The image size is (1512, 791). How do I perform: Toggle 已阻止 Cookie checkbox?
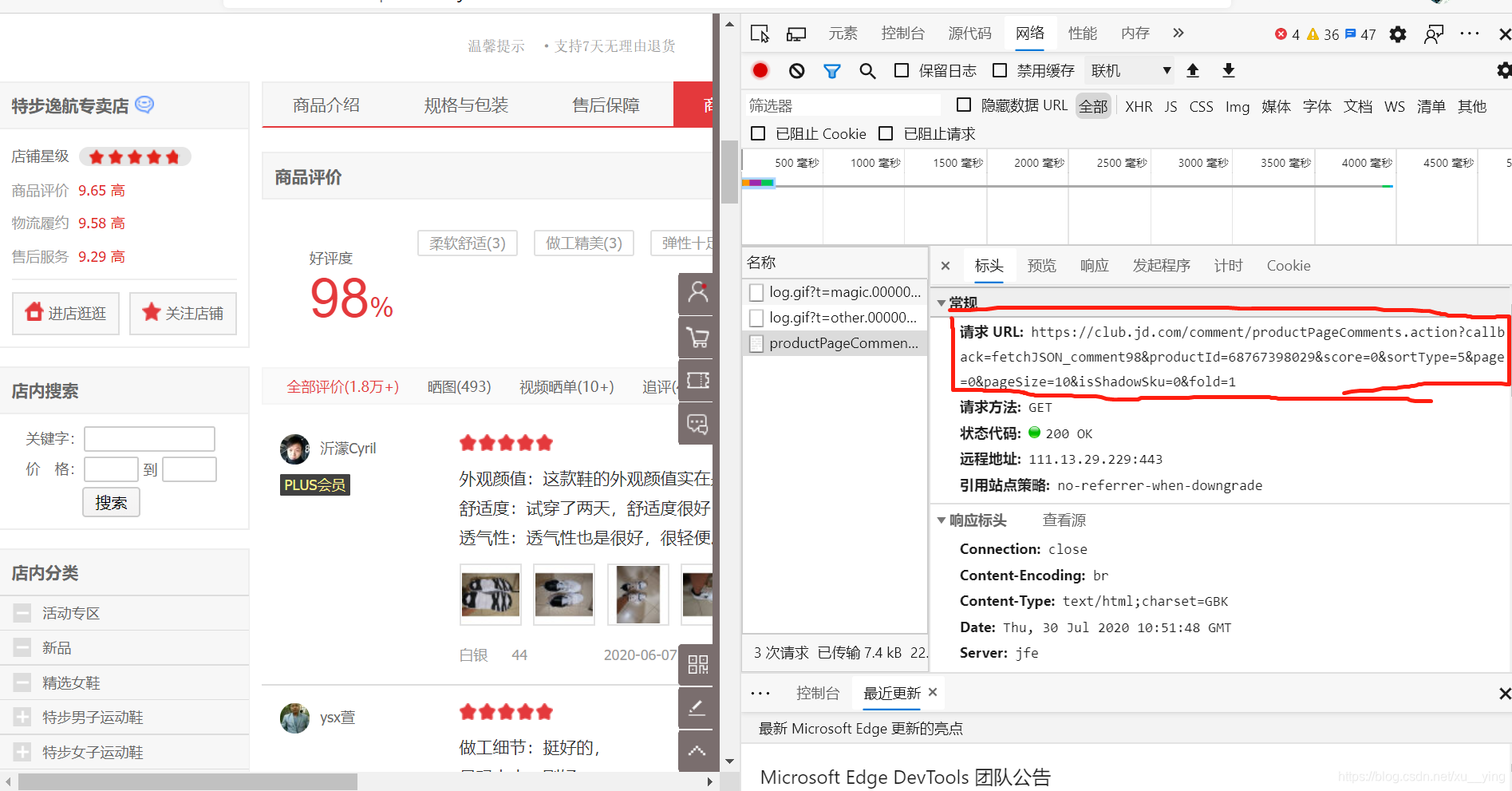[759, 133]
